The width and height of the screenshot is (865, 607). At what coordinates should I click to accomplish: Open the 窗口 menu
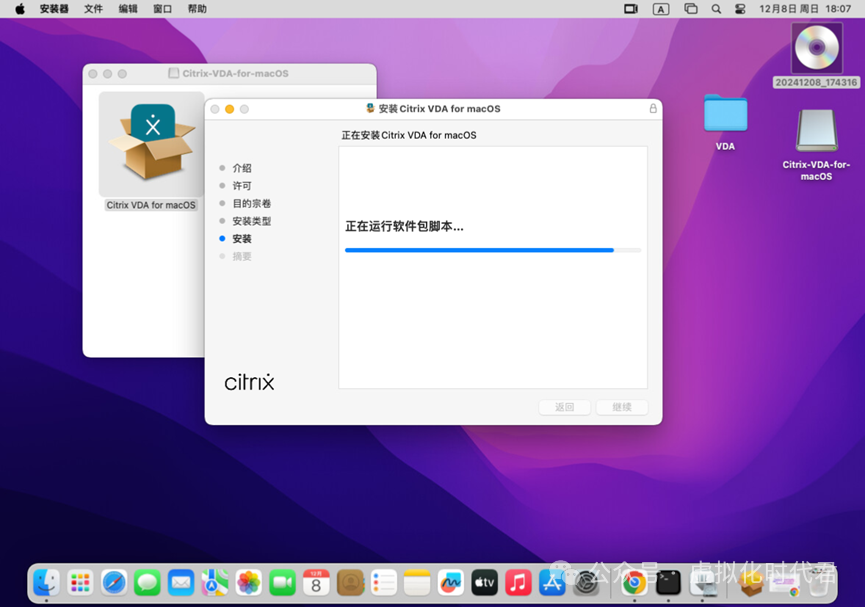click(x=163, y=9)
